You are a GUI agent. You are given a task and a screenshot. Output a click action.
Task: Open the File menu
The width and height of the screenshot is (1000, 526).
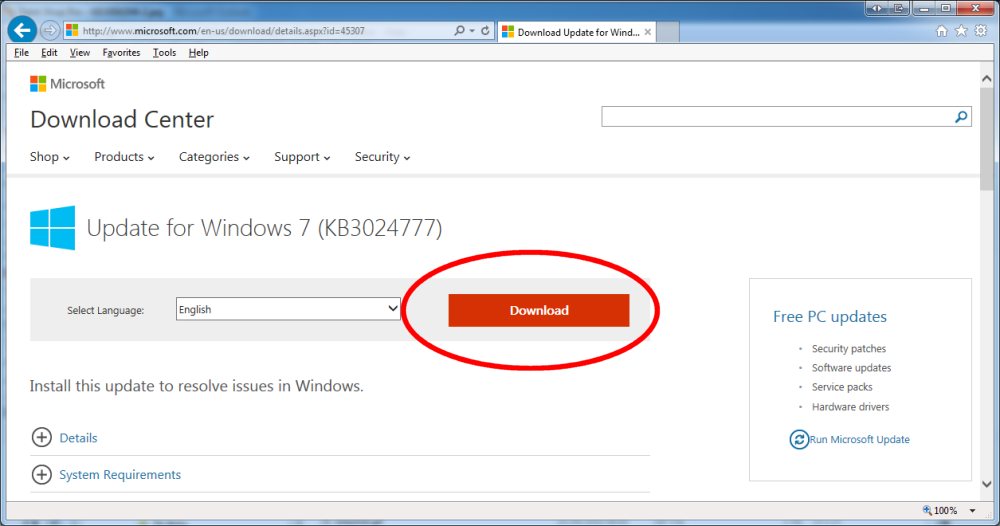pyautogui.click(x=22, y=52)
